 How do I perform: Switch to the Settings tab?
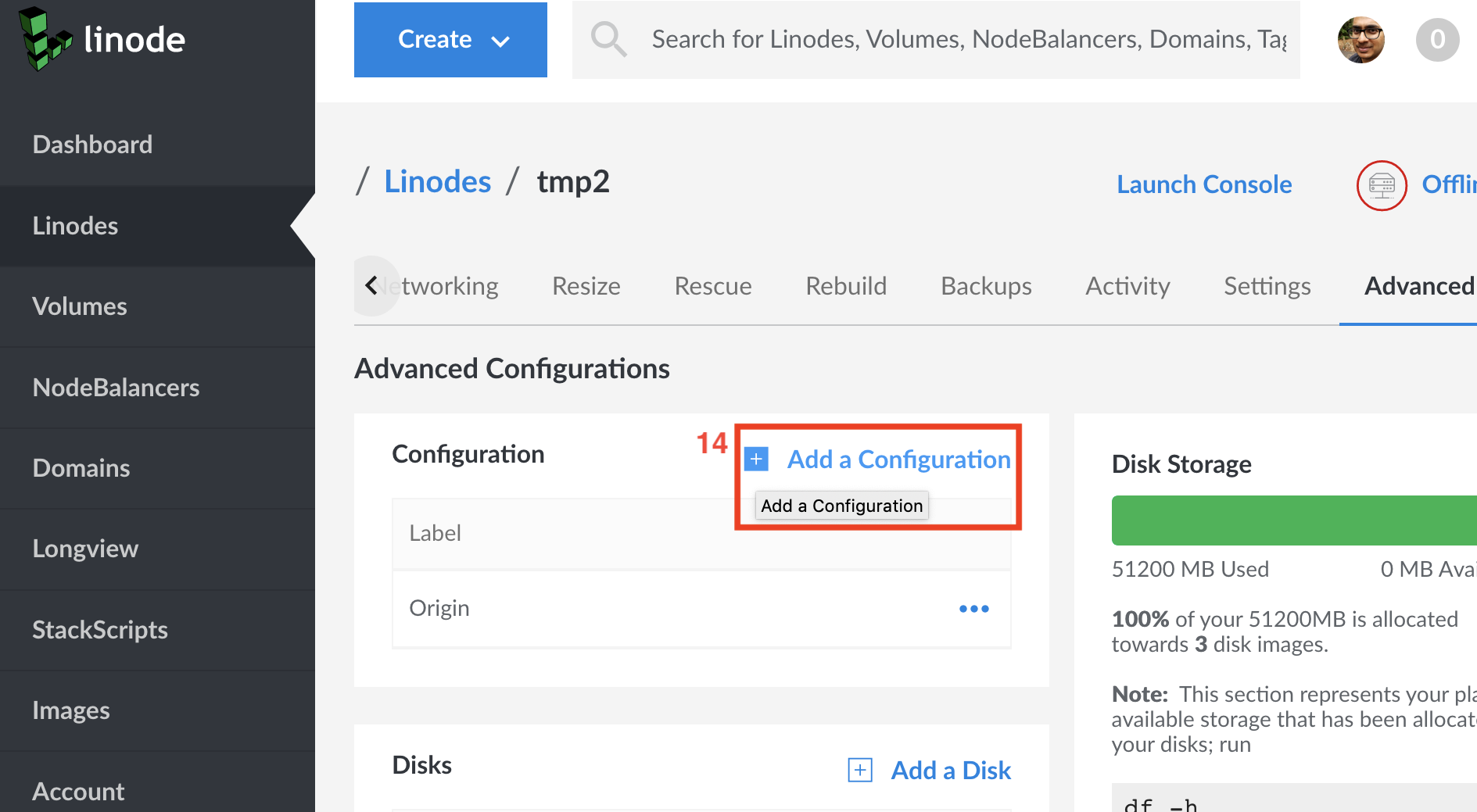(x=1267, y=286)
